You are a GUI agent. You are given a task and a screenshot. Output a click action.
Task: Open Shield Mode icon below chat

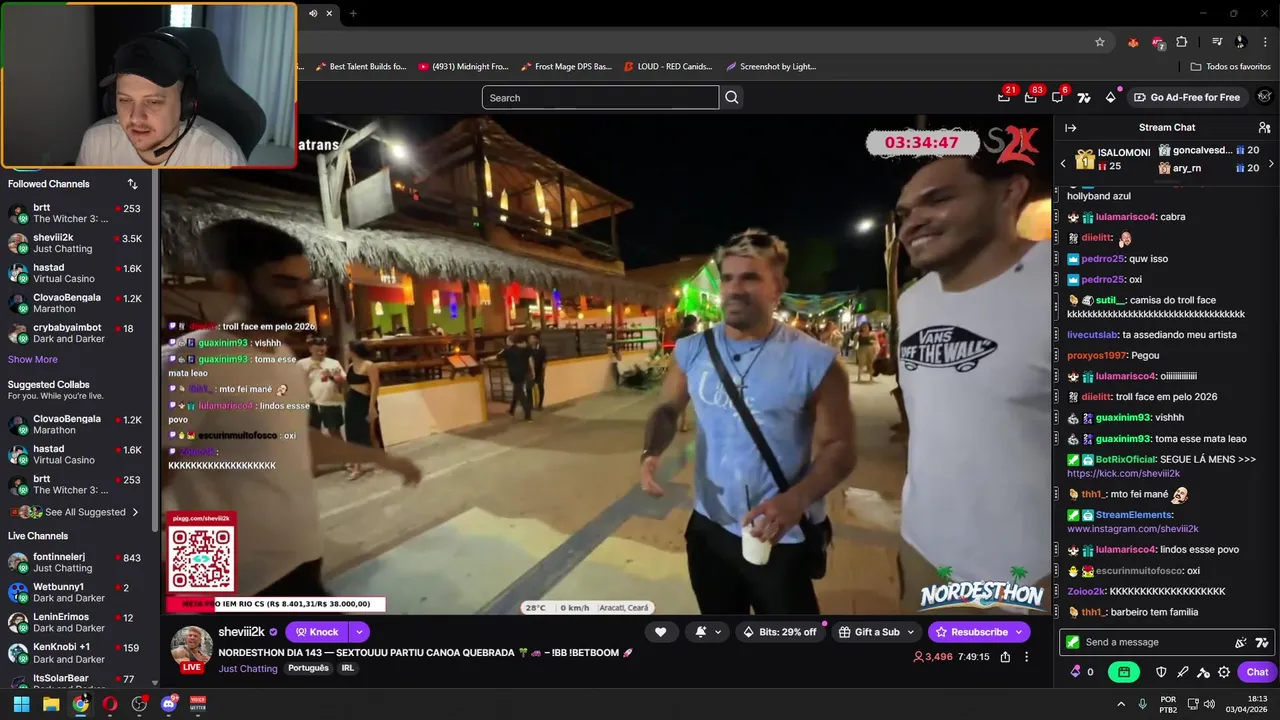1161,672
